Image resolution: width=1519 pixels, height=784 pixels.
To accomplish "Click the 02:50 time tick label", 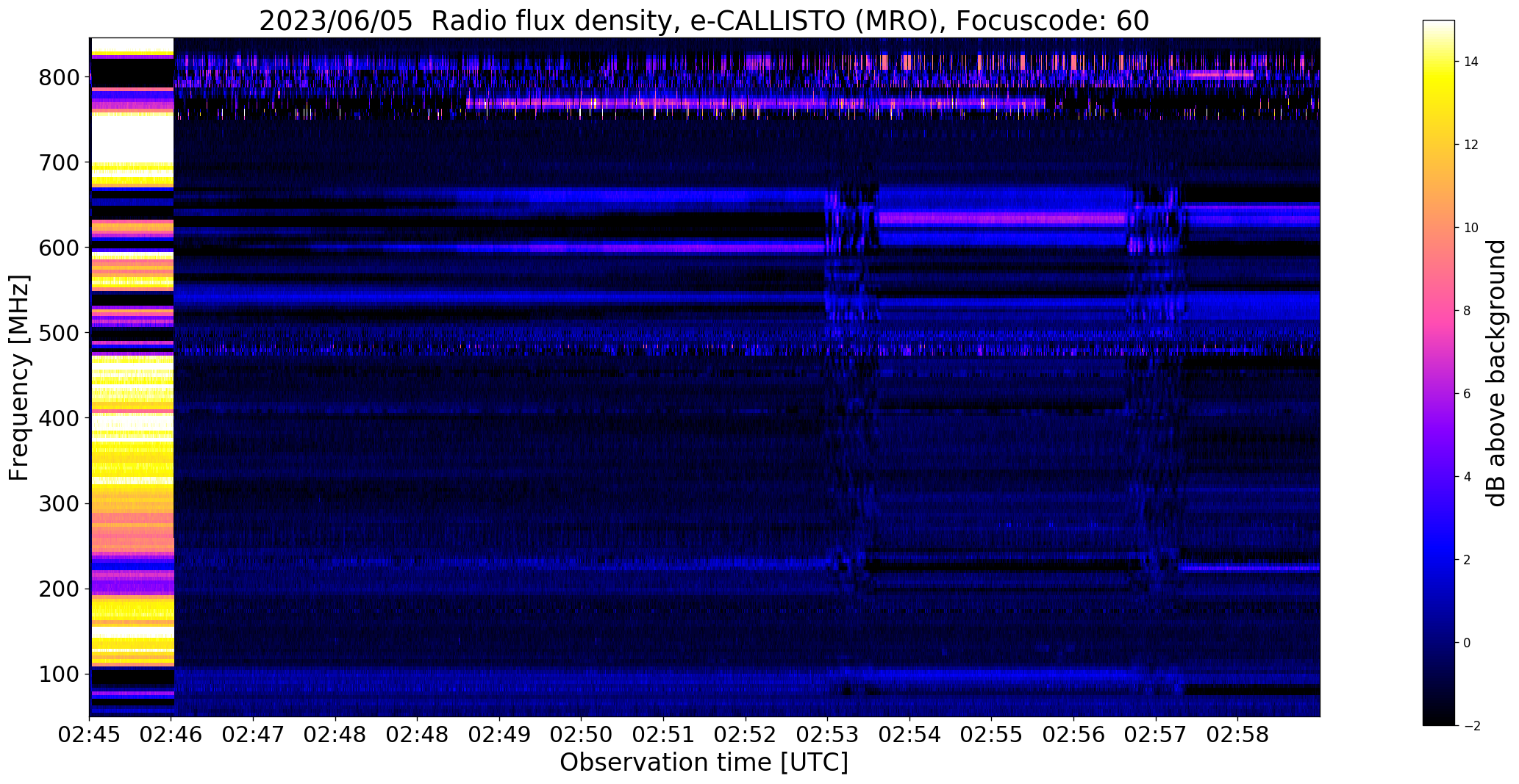I will (582, 735).
